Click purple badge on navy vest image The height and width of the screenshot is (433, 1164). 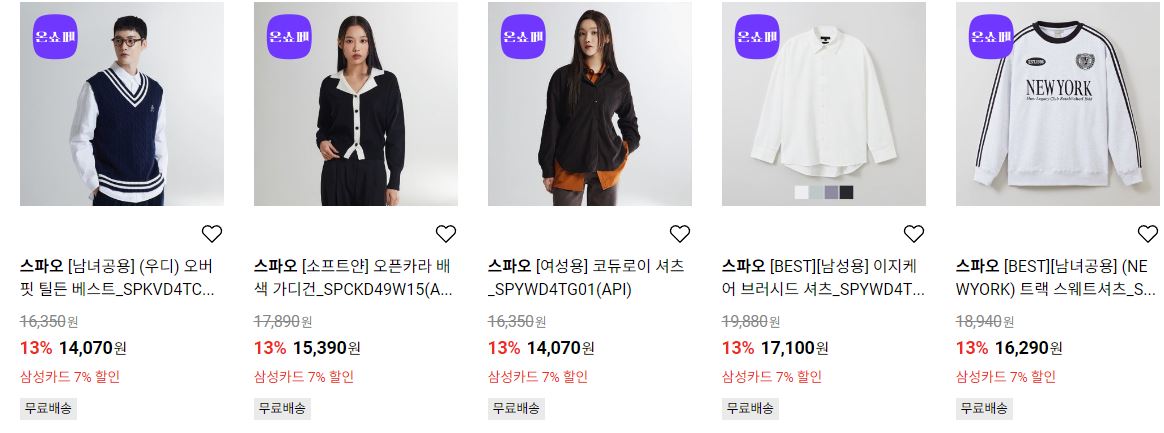(55, 36)
